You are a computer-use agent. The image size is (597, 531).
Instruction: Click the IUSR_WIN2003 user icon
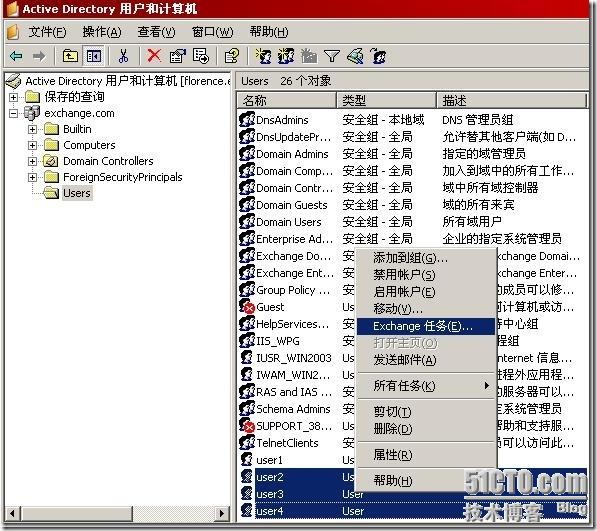(x=247, y=357)
